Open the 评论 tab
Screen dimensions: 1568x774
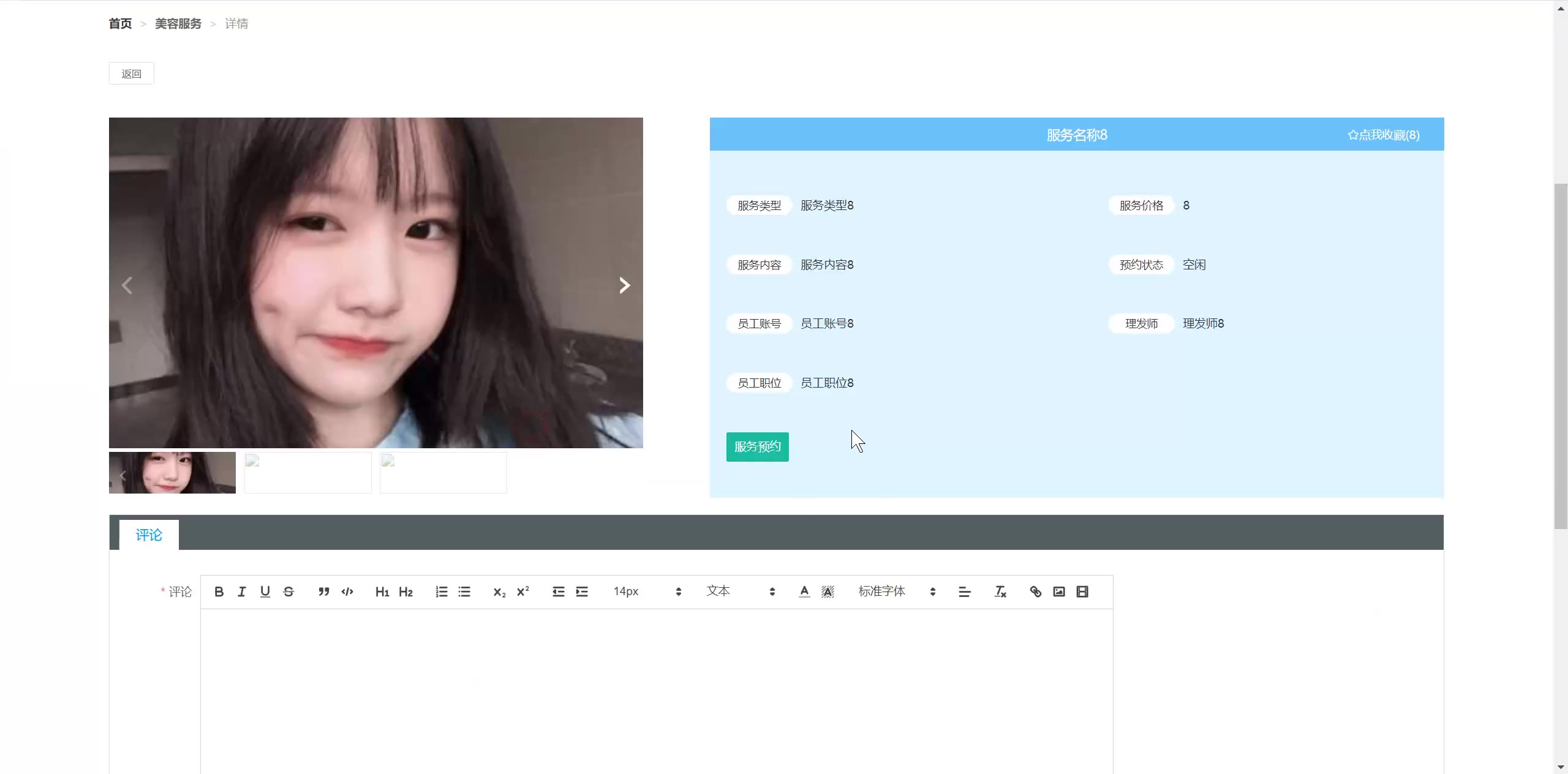tap(149, 535)
